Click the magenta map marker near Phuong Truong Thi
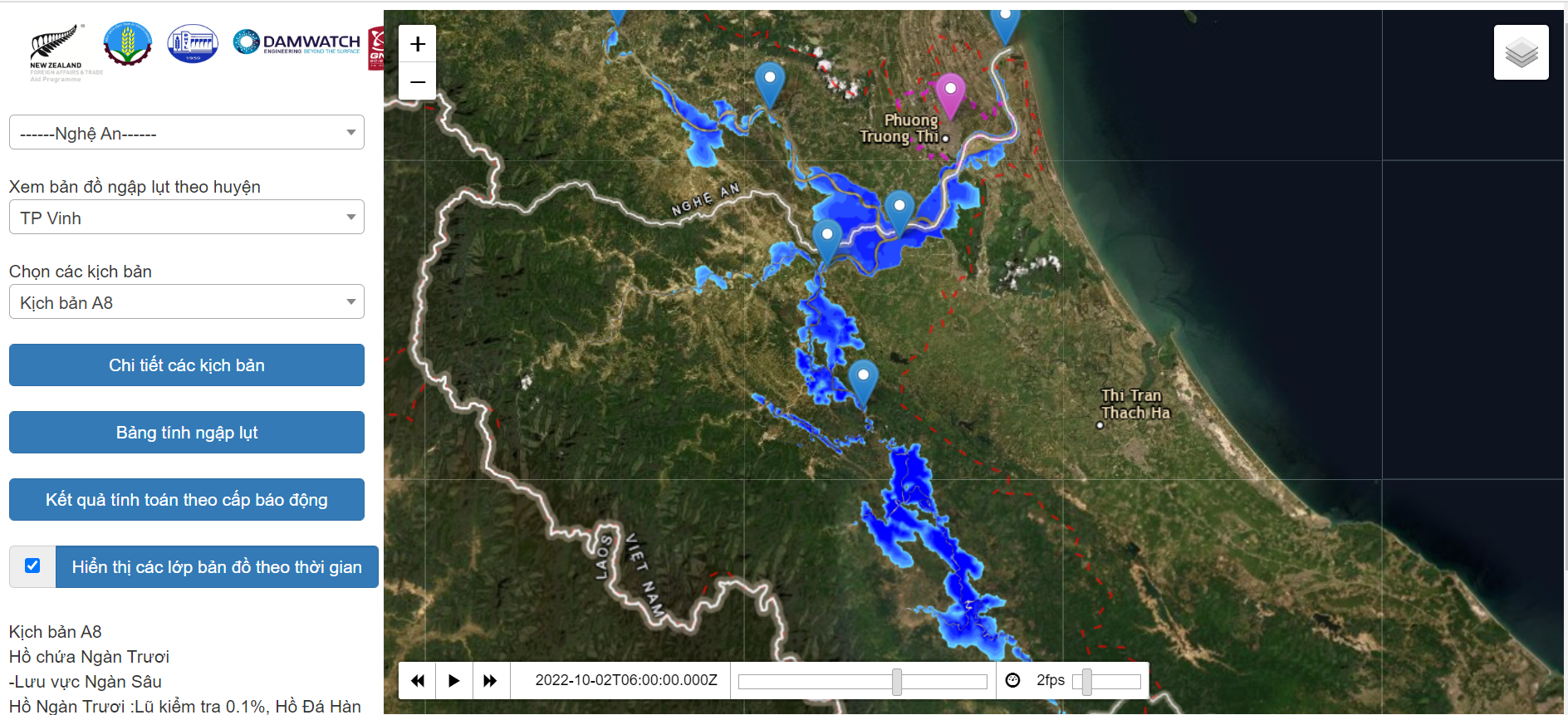This screenshot has height=715, width=1568. 950,92
